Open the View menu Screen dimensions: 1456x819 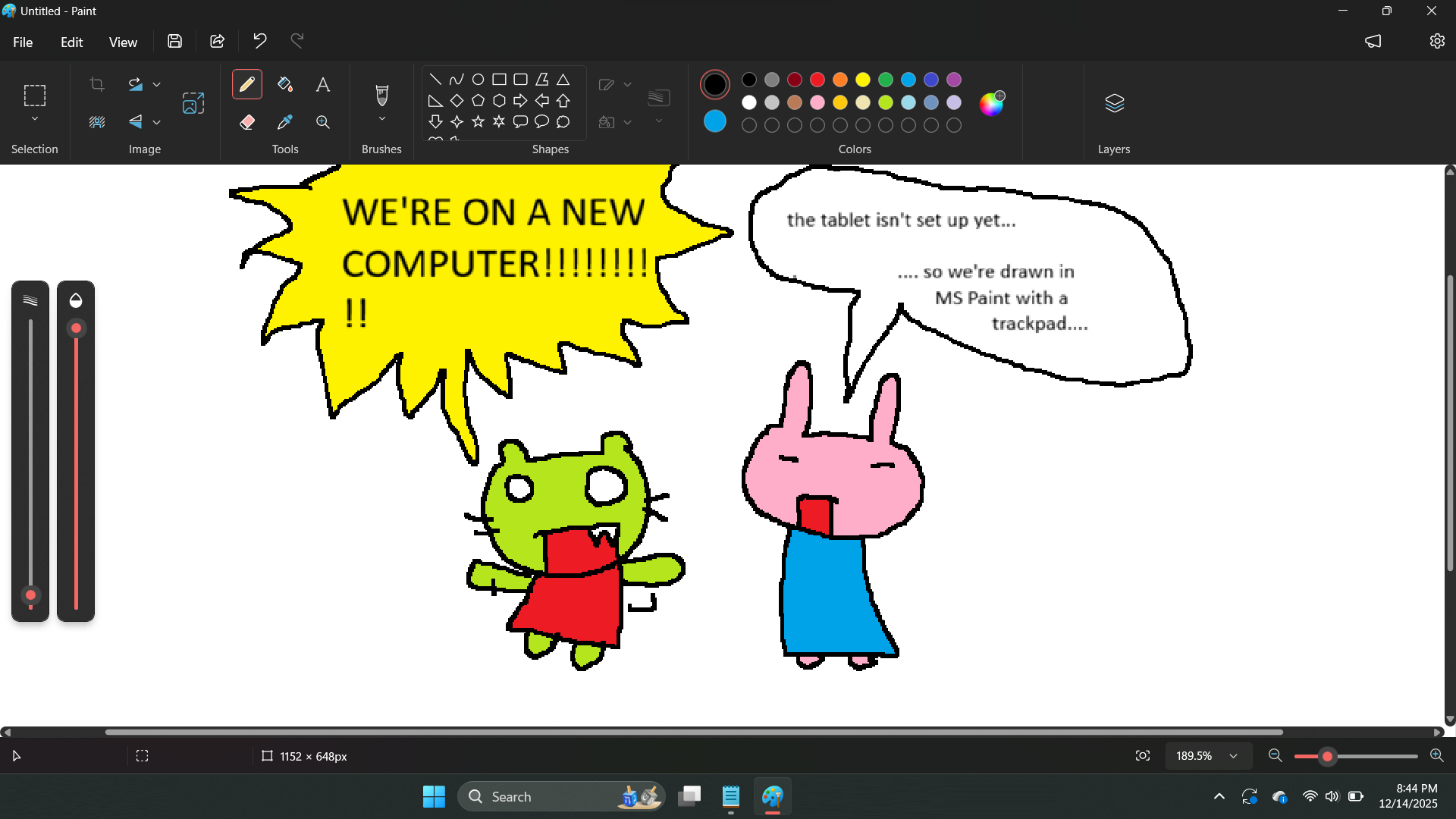pyautogui.click(x=123, y=42)
